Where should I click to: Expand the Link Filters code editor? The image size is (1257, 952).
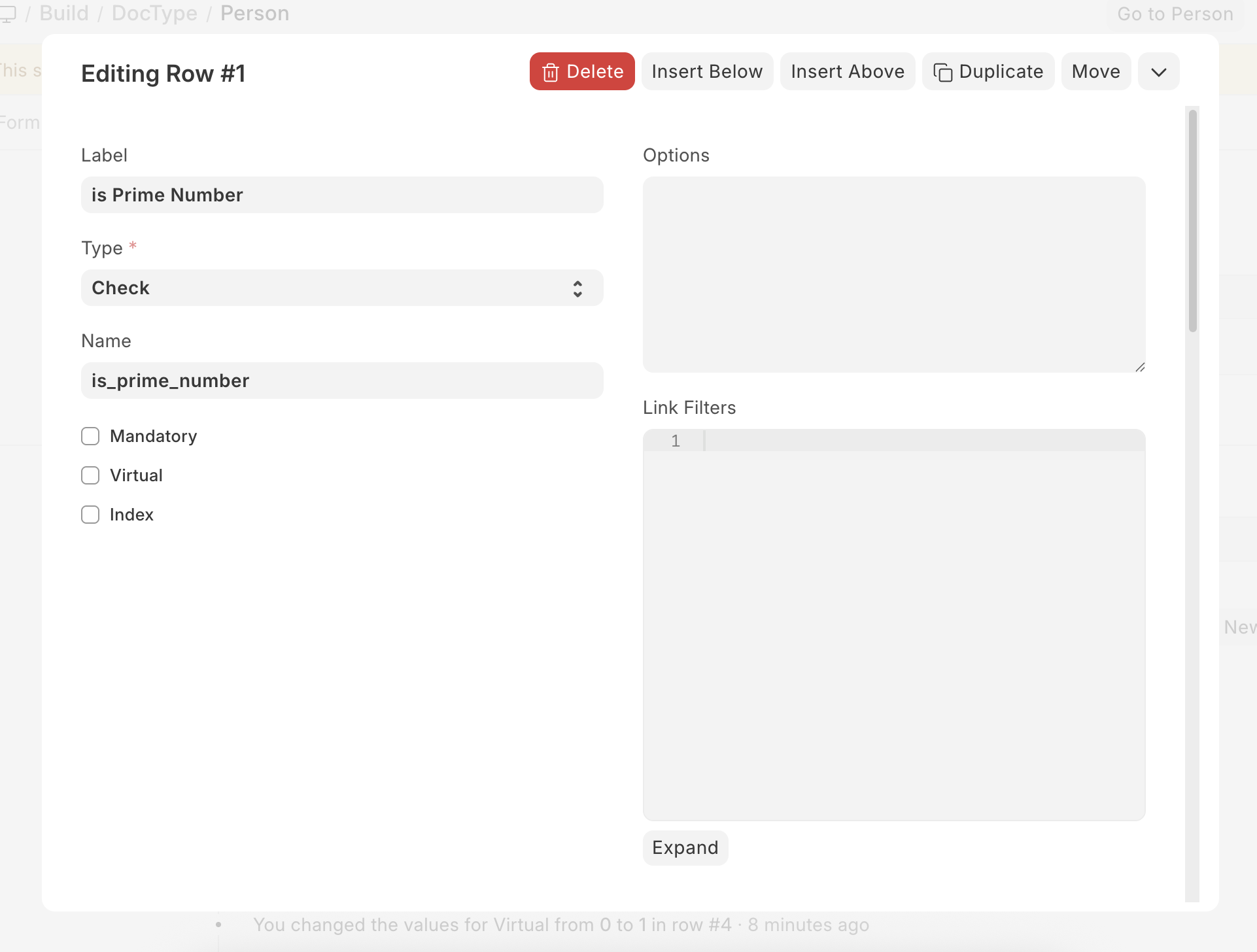pos(685,848)
